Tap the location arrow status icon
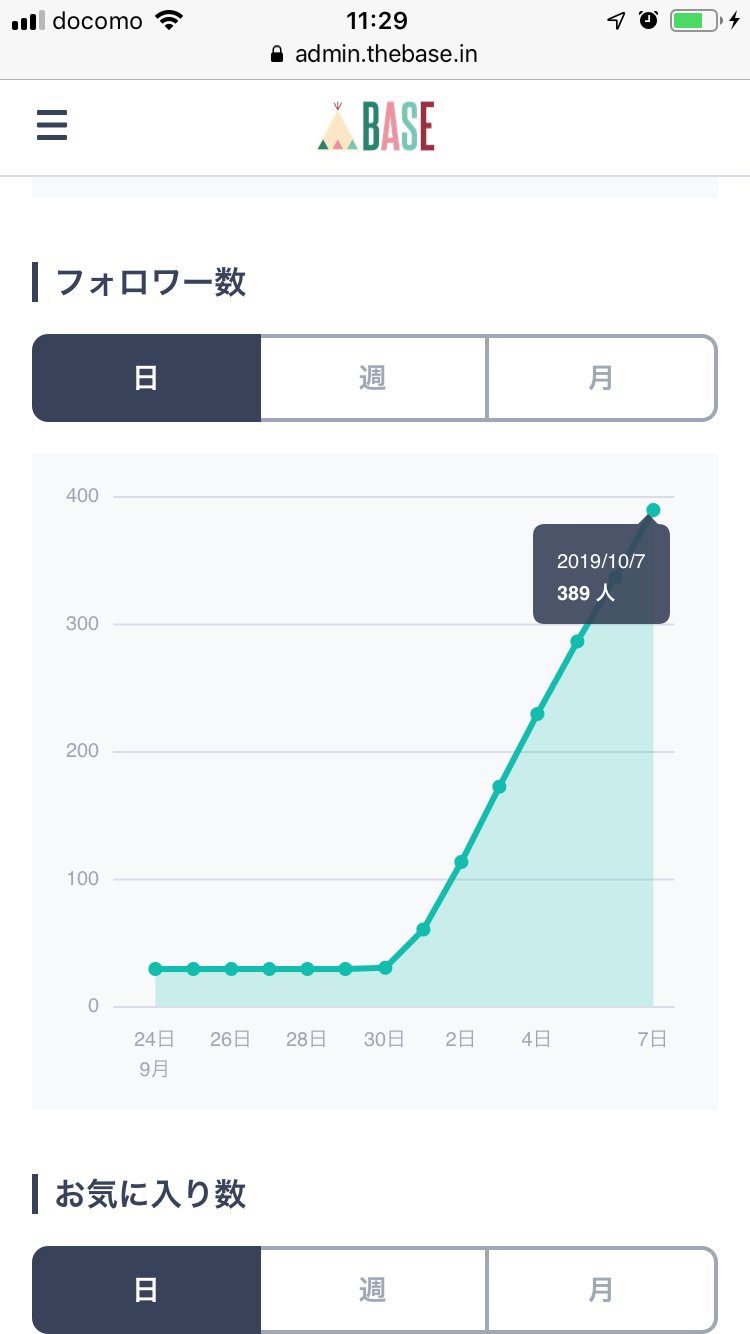Image resolution: width=750 pixels, height=1334 pixels. [x=617, y=20]
